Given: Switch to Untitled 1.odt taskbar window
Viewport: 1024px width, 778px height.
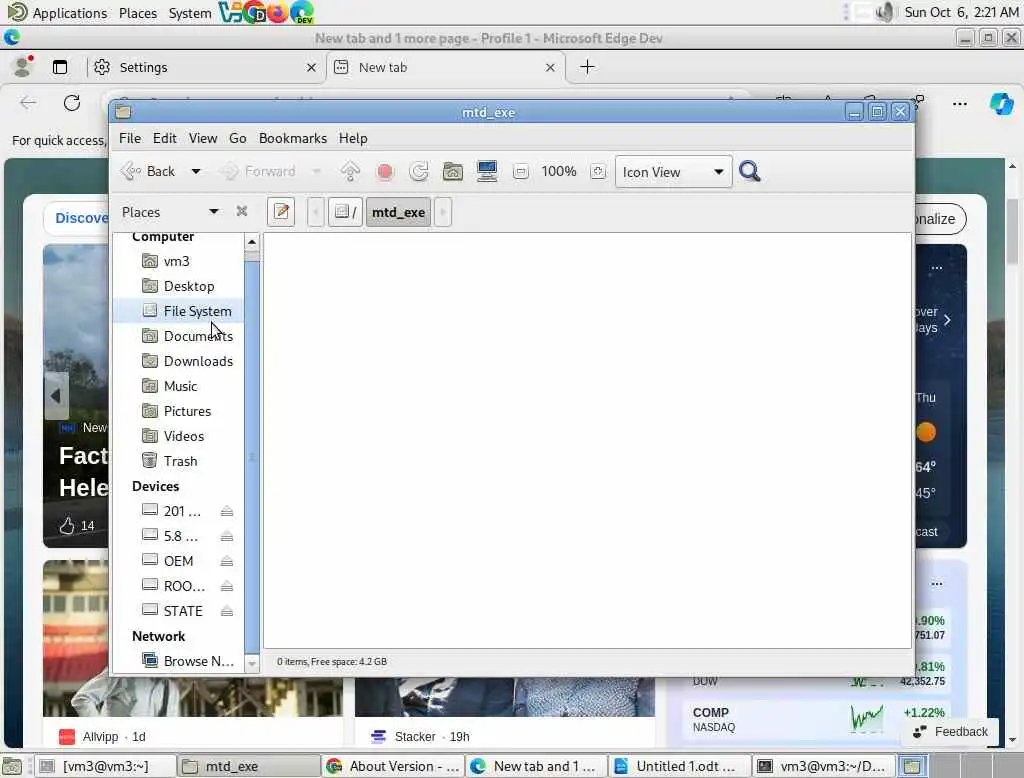Looking at the screenshot, I should coord(679,766).
